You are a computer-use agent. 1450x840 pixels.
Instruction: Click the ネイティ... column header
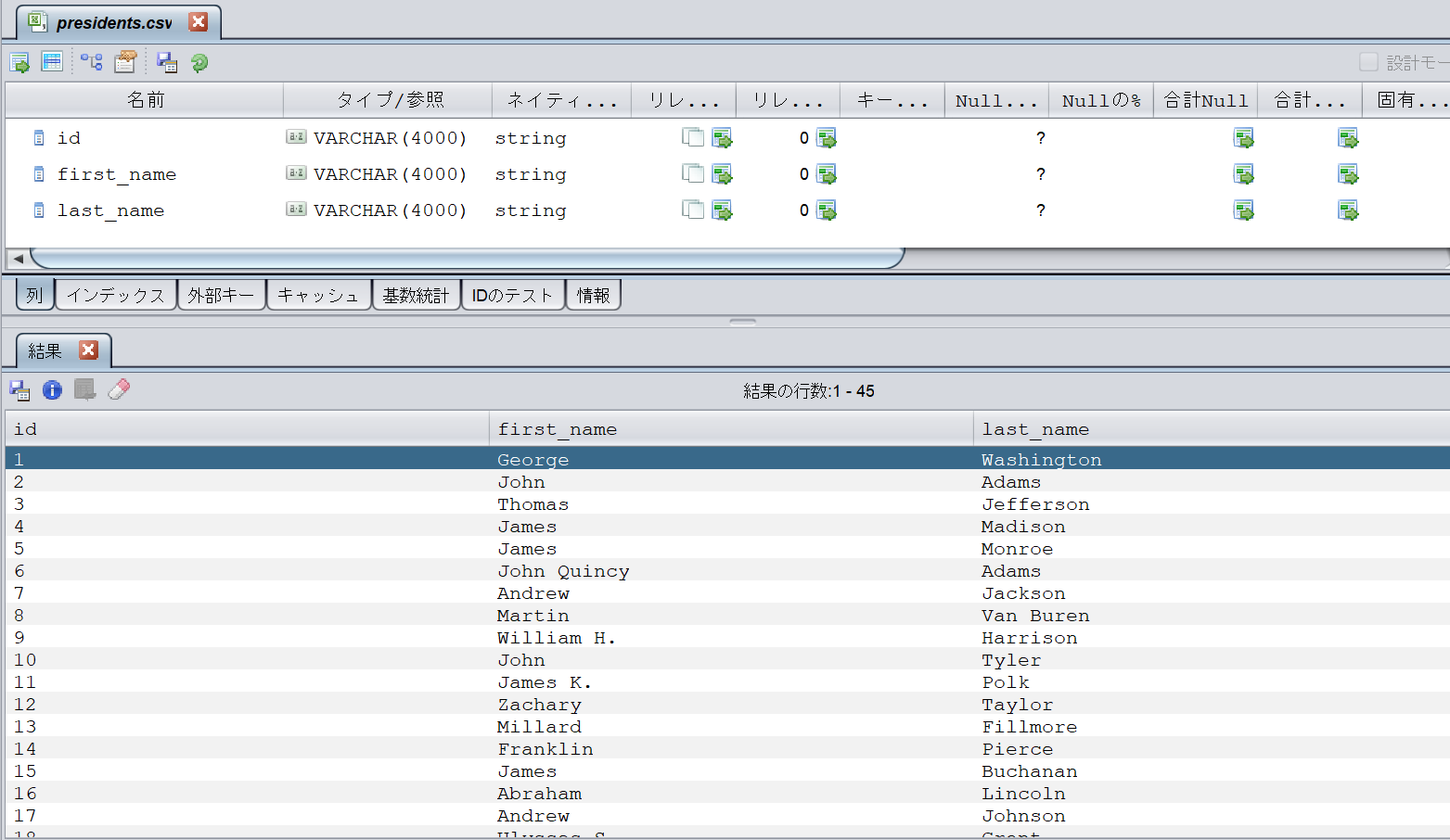561,99
